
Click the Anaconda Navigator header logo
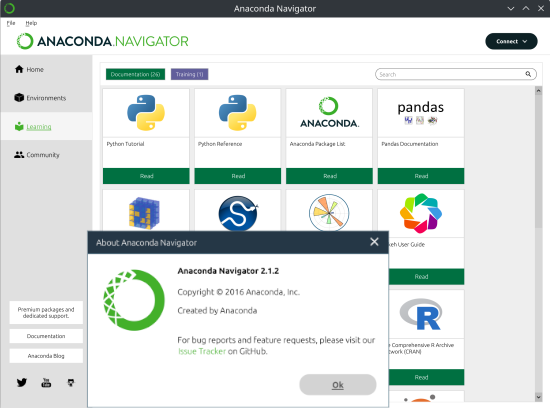[x=102, y=41]
